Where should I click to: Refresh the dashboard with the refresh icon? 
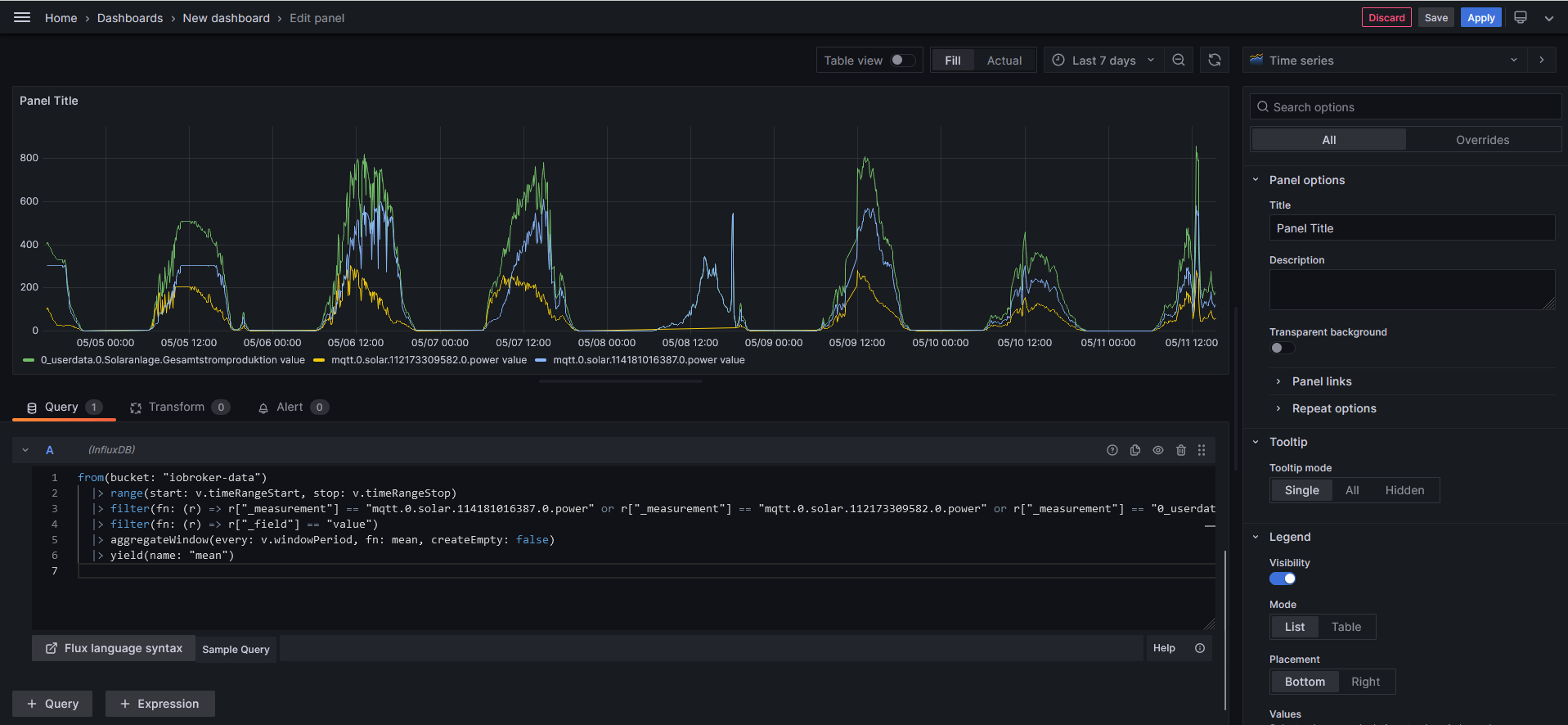(x=1215, y=60)
